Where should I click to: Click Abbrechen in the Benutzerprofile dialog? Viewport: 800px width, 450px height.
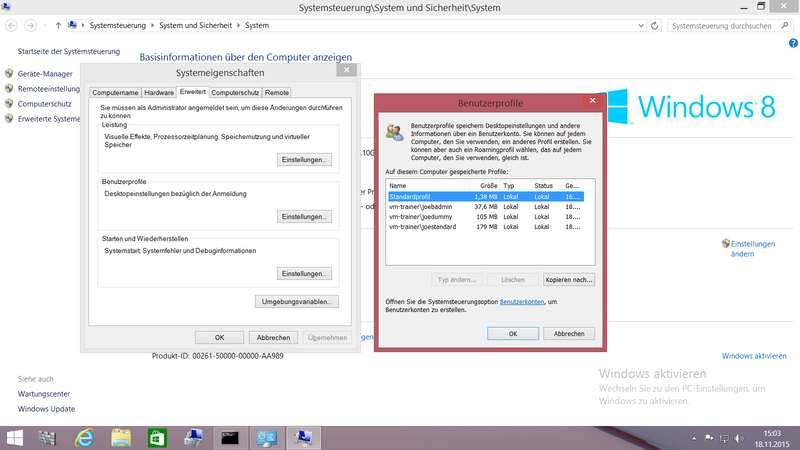click(569, 333)
